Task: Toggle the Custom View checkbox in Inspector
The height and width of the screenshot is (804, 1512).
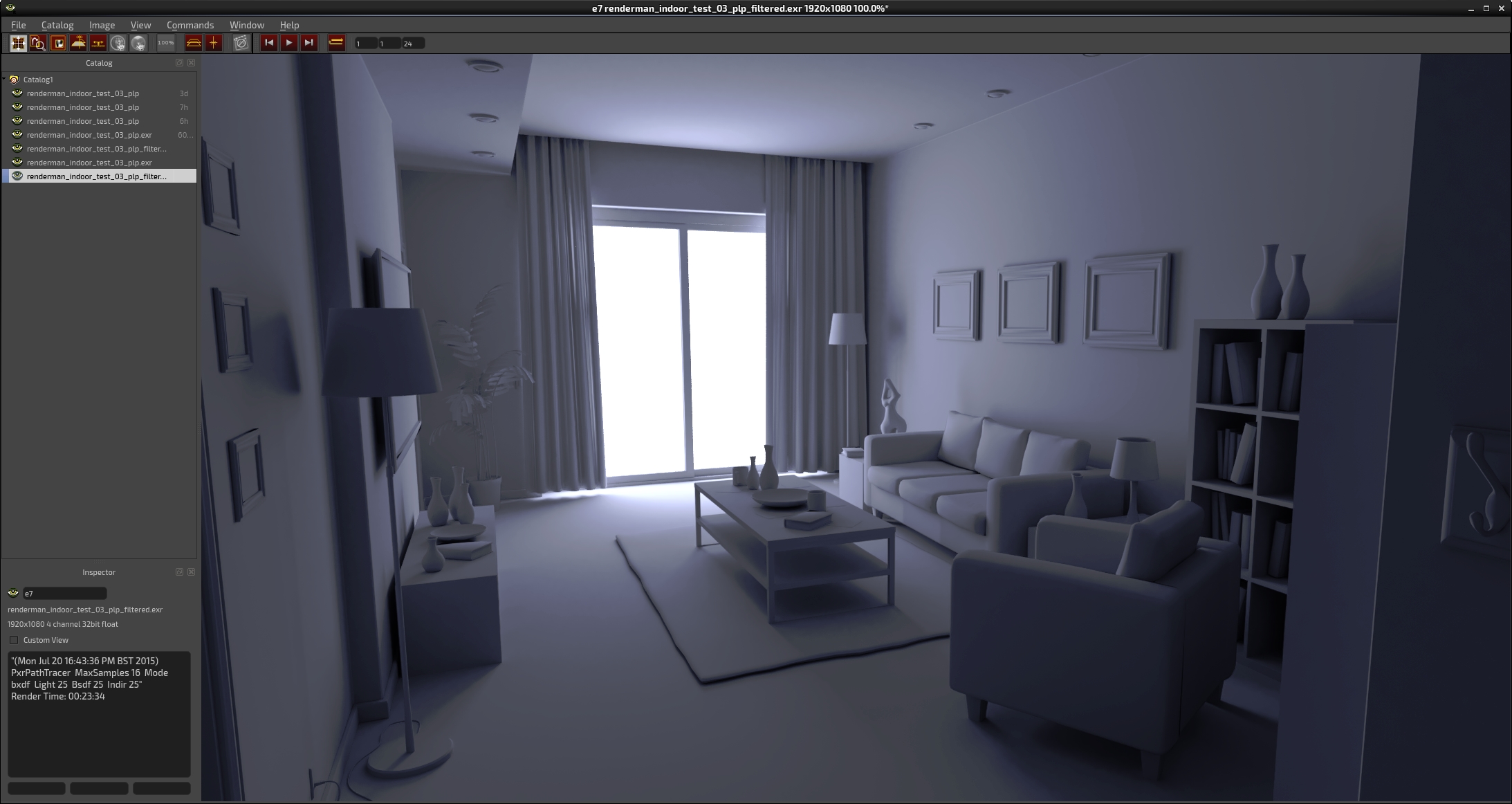Action: coord(13,639)
